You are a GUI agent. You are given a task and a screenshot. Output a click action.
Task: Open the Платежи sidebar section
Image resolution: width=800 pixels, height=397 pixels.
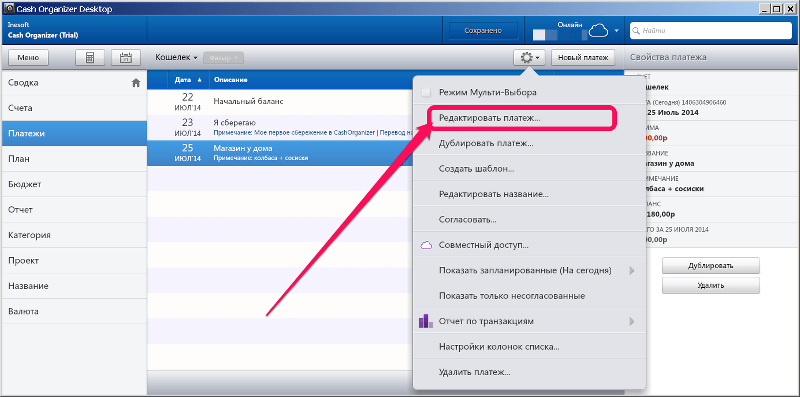73,134
